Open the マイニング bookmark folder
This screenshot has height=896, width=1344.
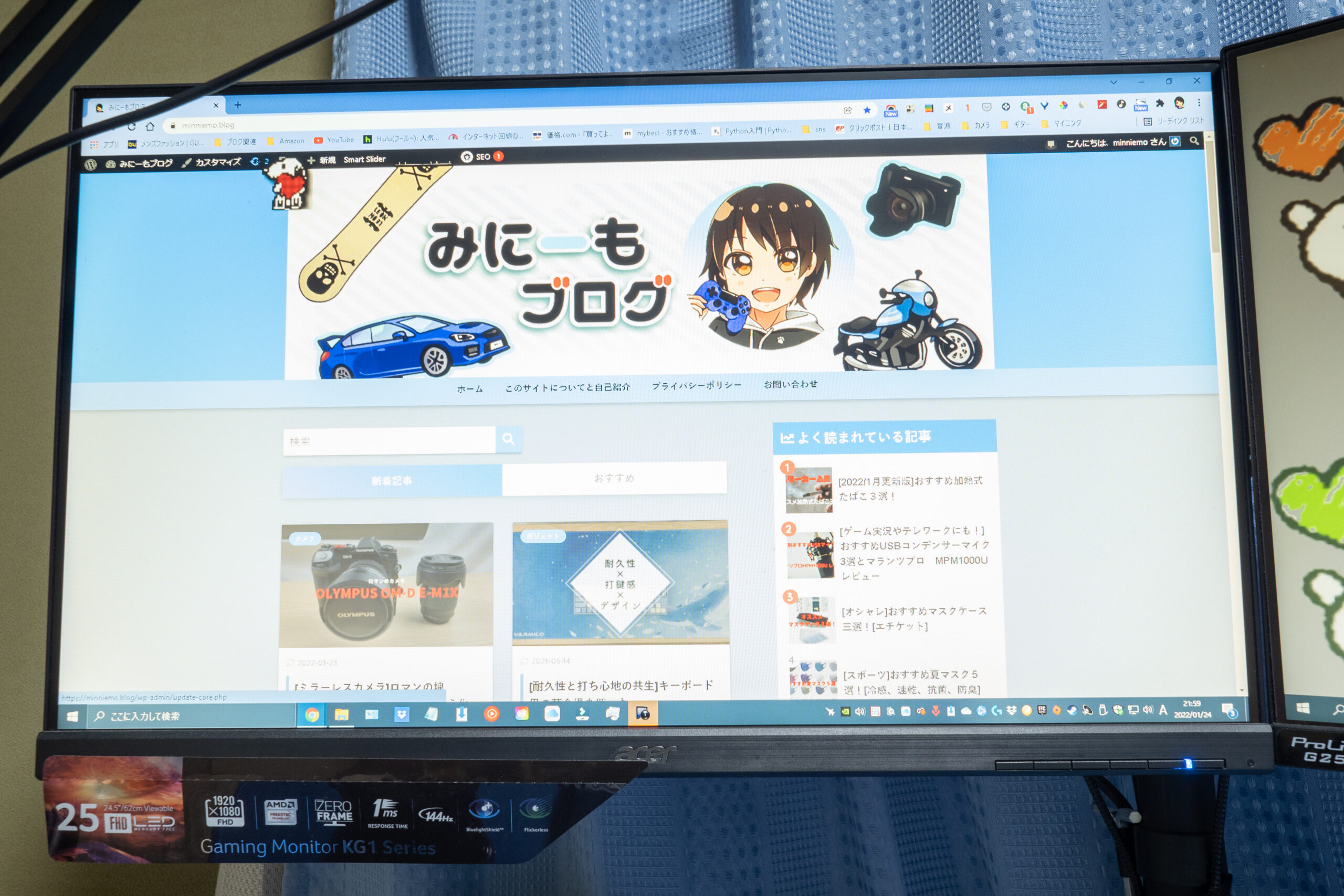1061,123
